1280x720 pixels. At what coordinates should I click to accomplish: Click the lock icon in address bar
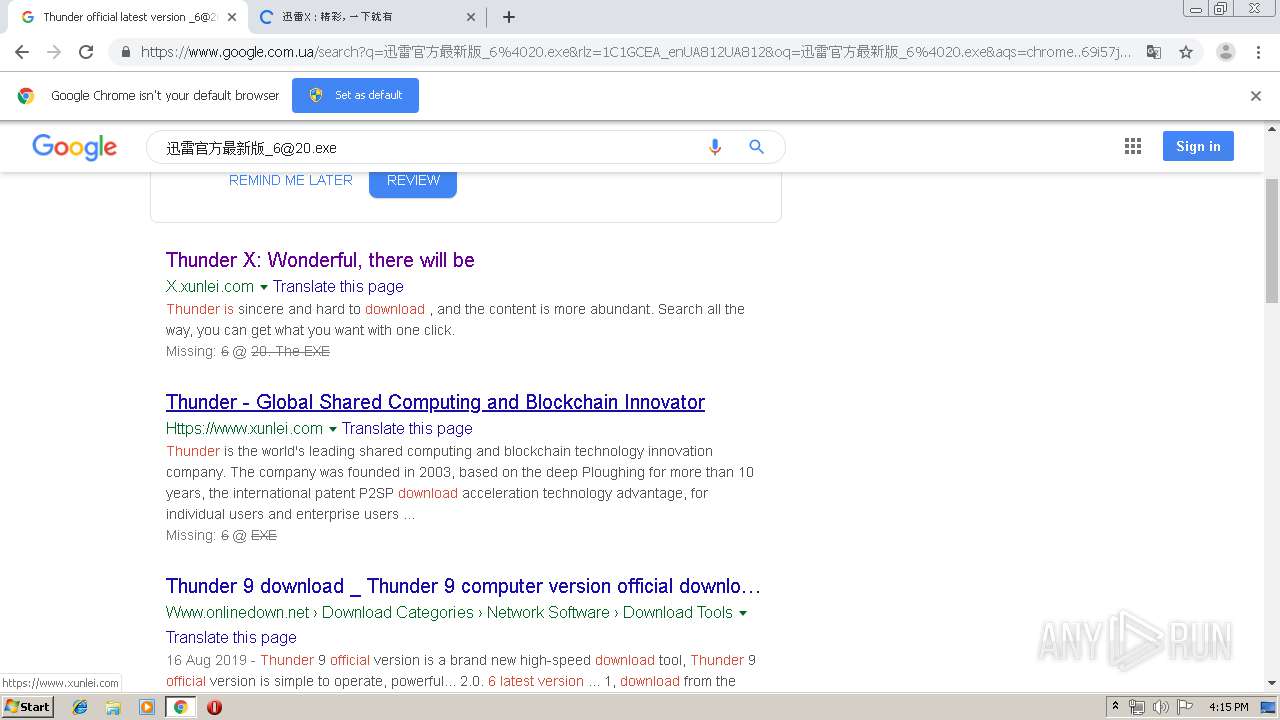point(125,52)
